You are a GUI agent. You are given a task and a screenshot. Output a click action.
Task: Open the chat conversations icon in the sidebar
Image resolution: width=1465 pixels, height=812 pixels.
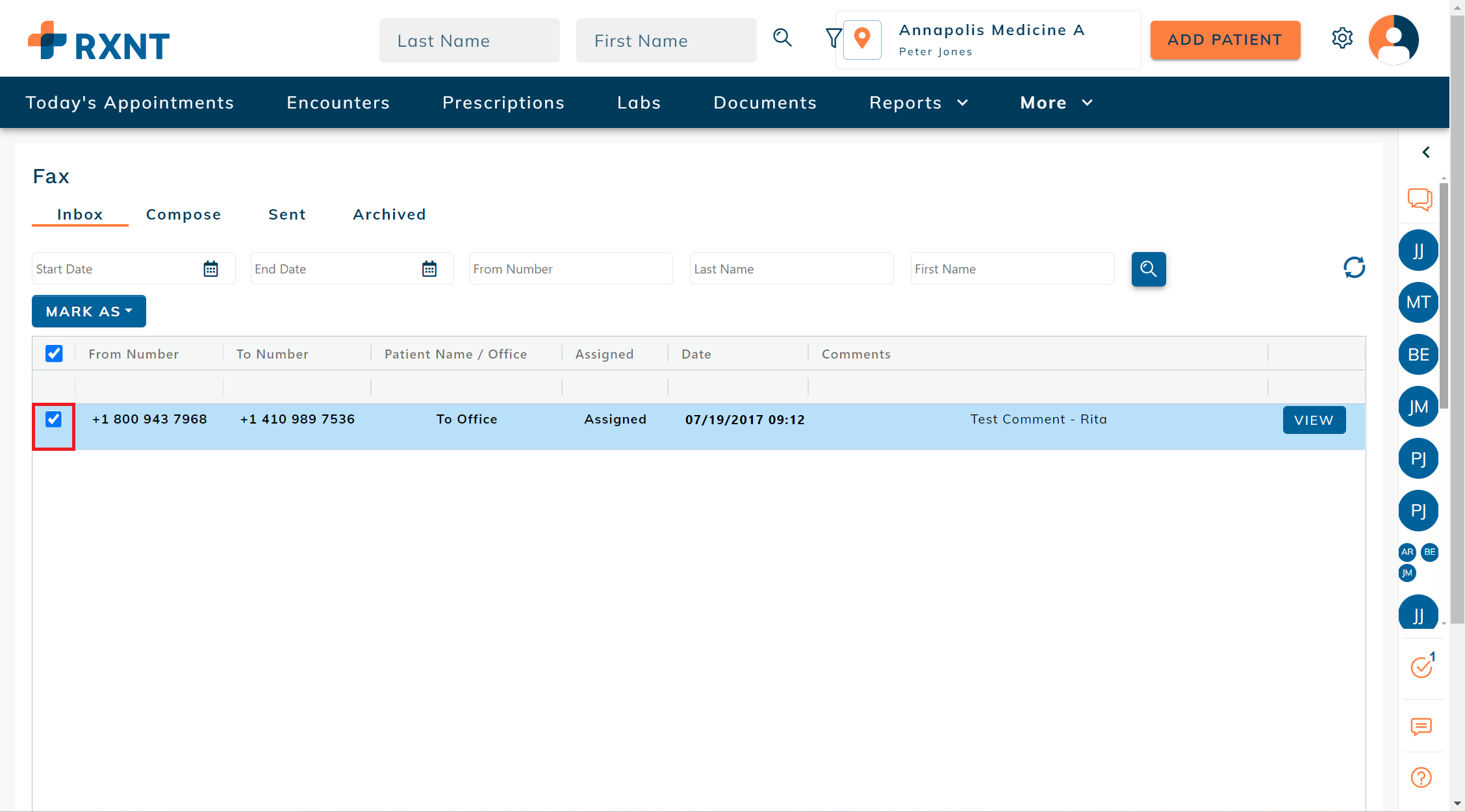click(x=1420, y=200)
